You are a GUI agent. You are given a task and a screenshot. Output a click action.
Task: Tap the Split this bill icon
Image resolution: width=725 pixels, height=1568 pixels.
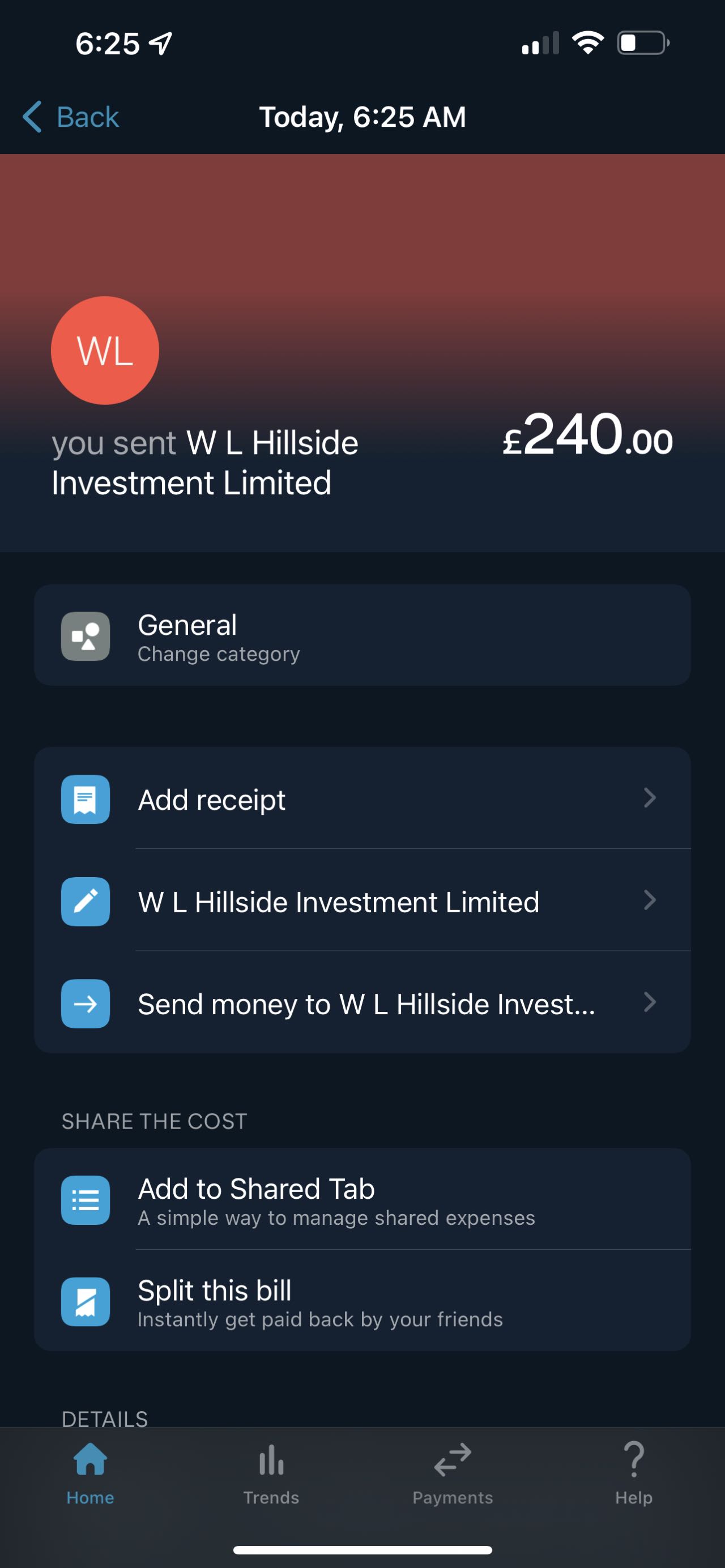[x=86, y=1302]
